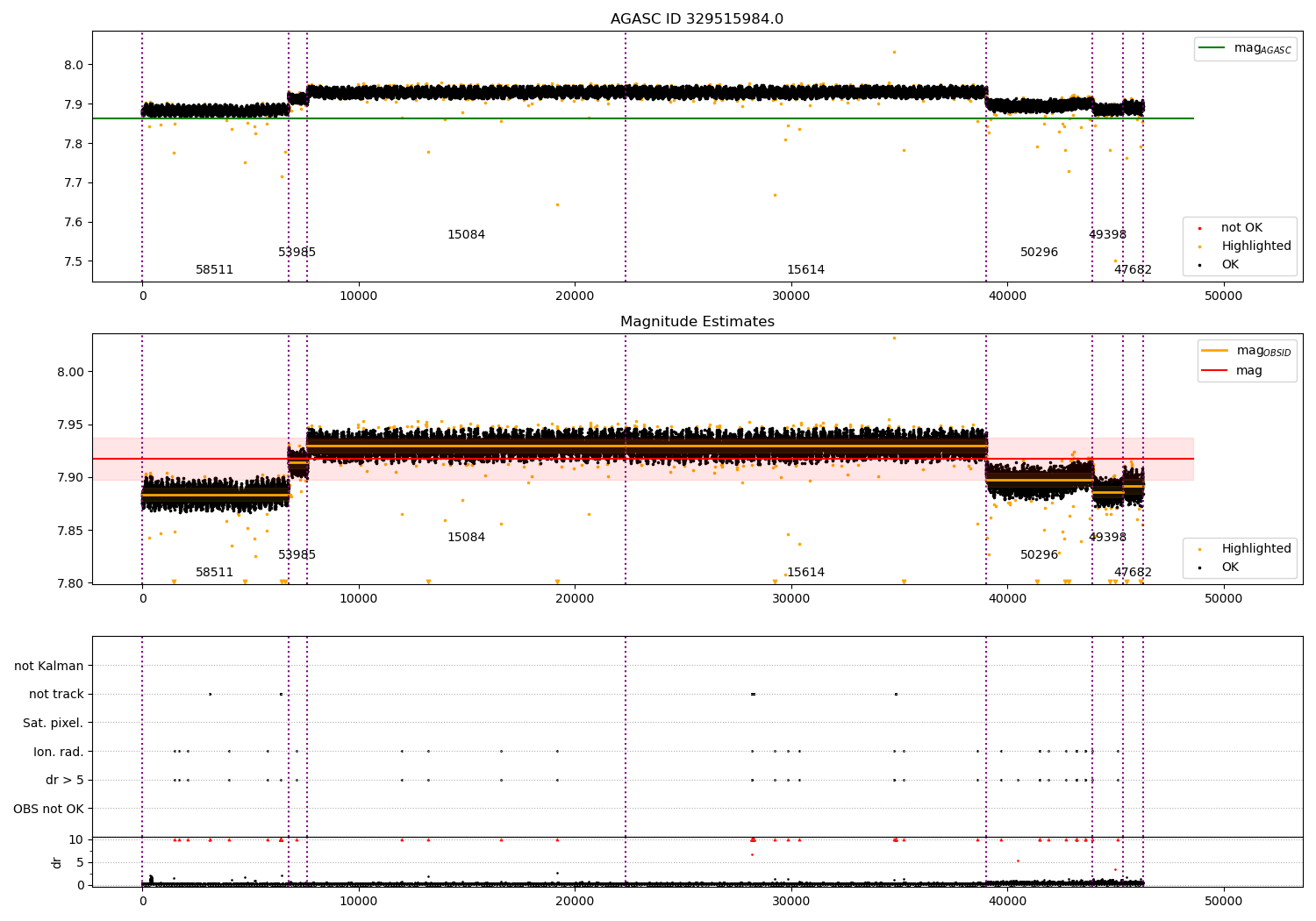Click y-tick 7.95 on the middle plot
The height and width of the screenshot is (921, 1316).
click(x=70, y=425)
